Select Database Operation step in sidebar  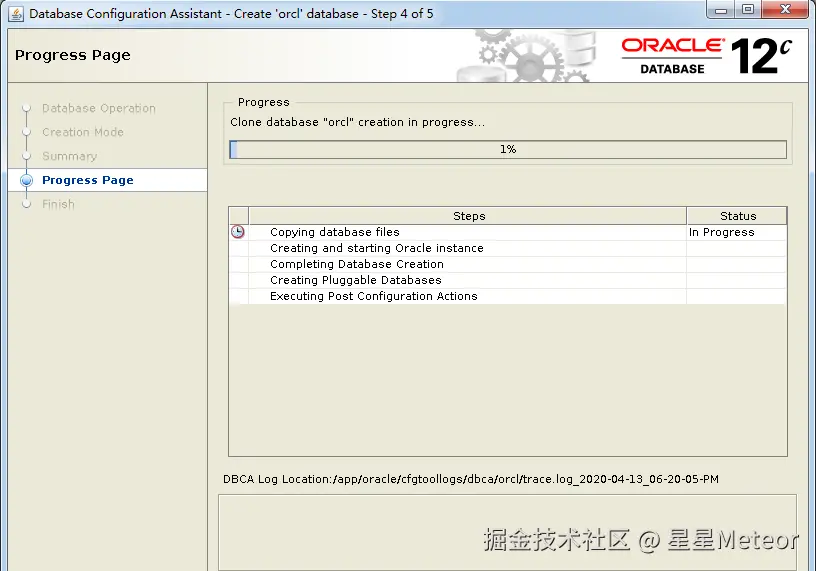[x=99, y=108]
